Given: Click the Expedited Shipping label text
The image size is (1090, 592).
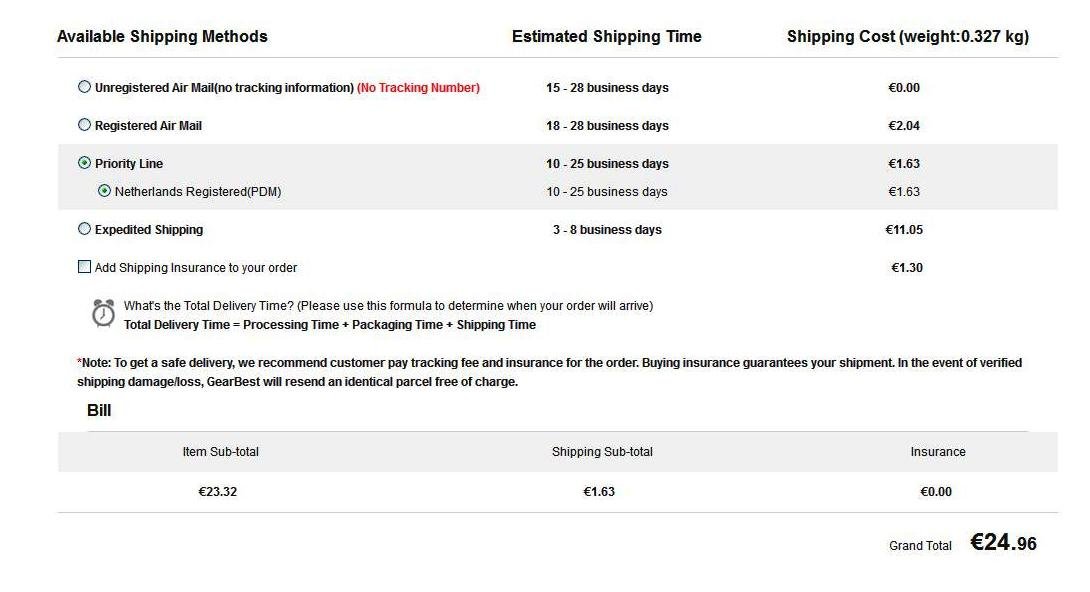Looking at the screenshot, I should coord(149,229).
